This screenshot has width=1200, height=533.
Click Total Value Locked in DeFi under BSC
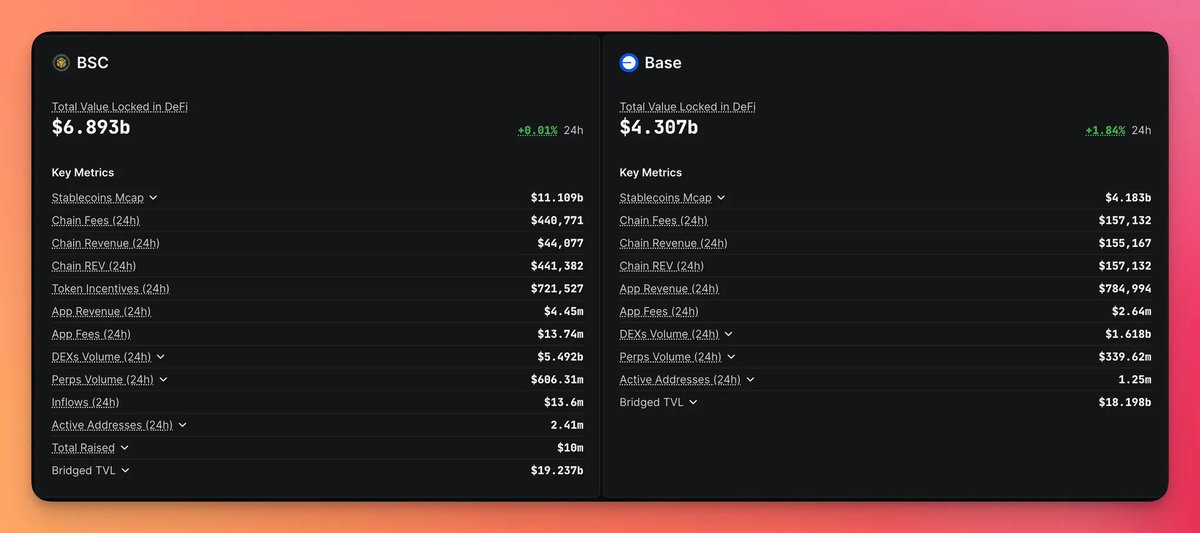[120, 107]
